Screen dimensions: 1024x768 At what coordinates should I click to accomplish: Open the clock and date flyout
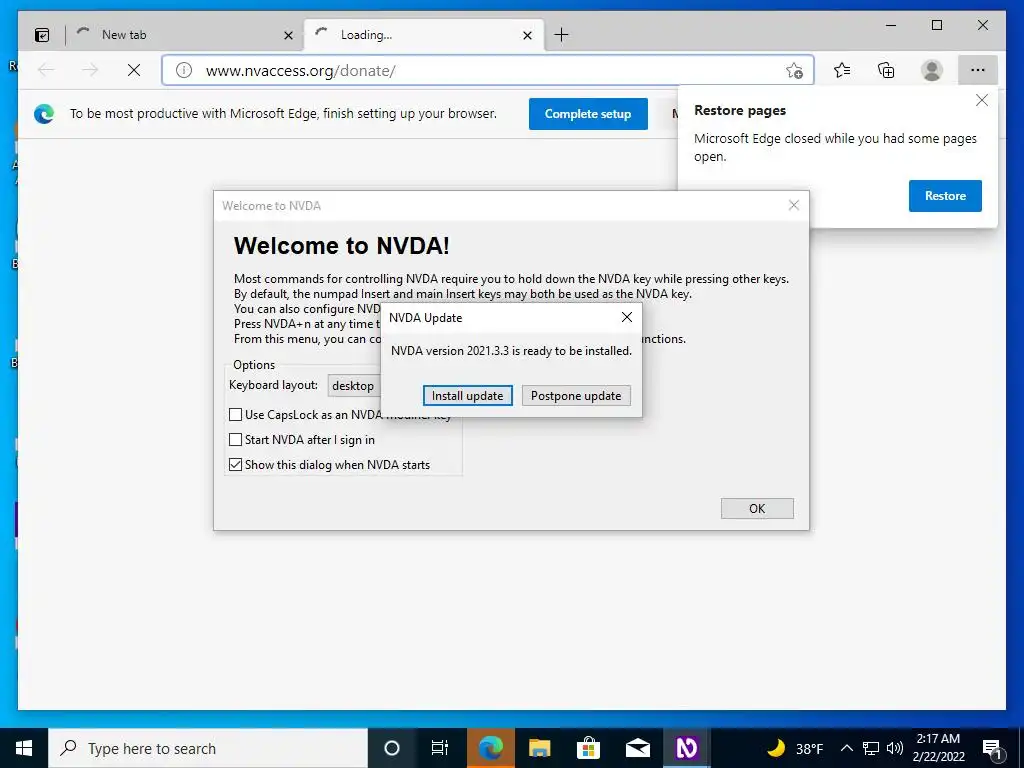(938, 748)
